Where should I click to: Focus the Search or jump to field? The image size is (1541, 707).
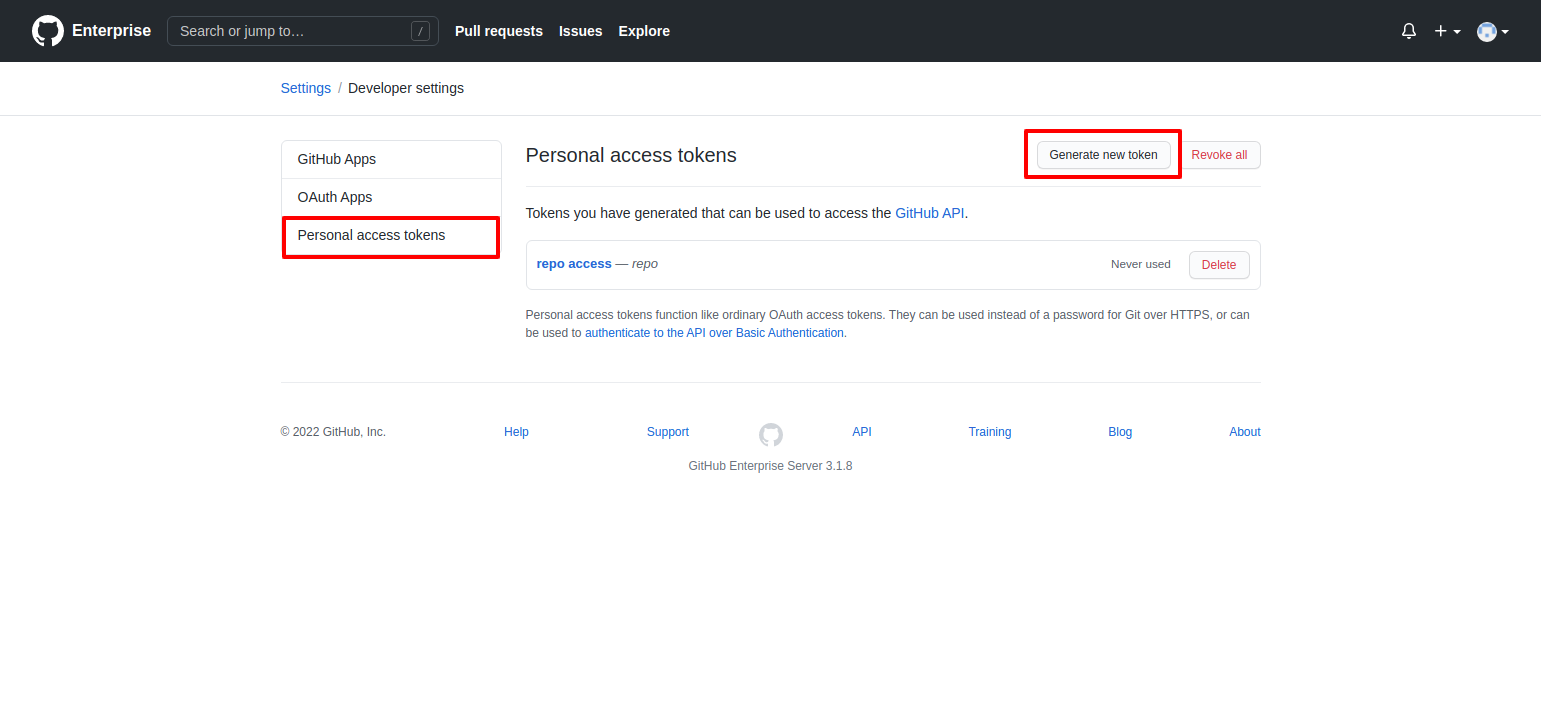tap(303, 31)
